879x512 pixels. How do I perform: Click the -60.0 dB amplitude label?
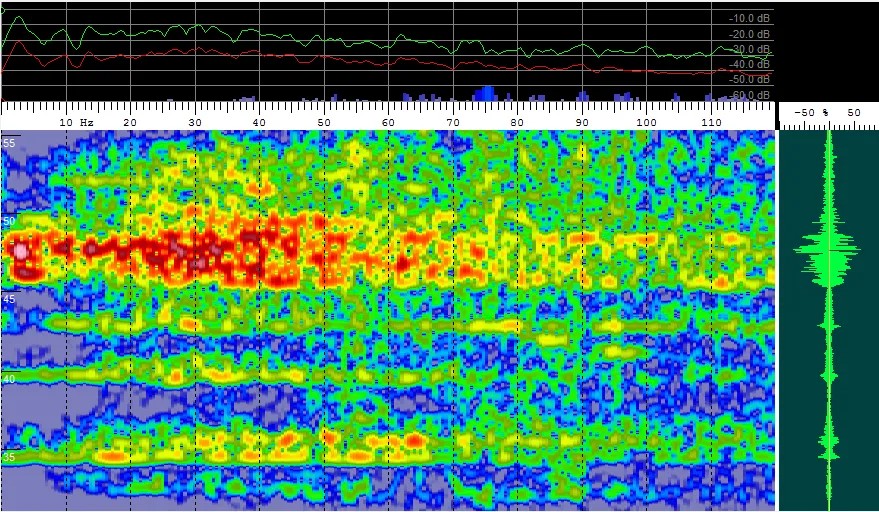coord(750,95)
